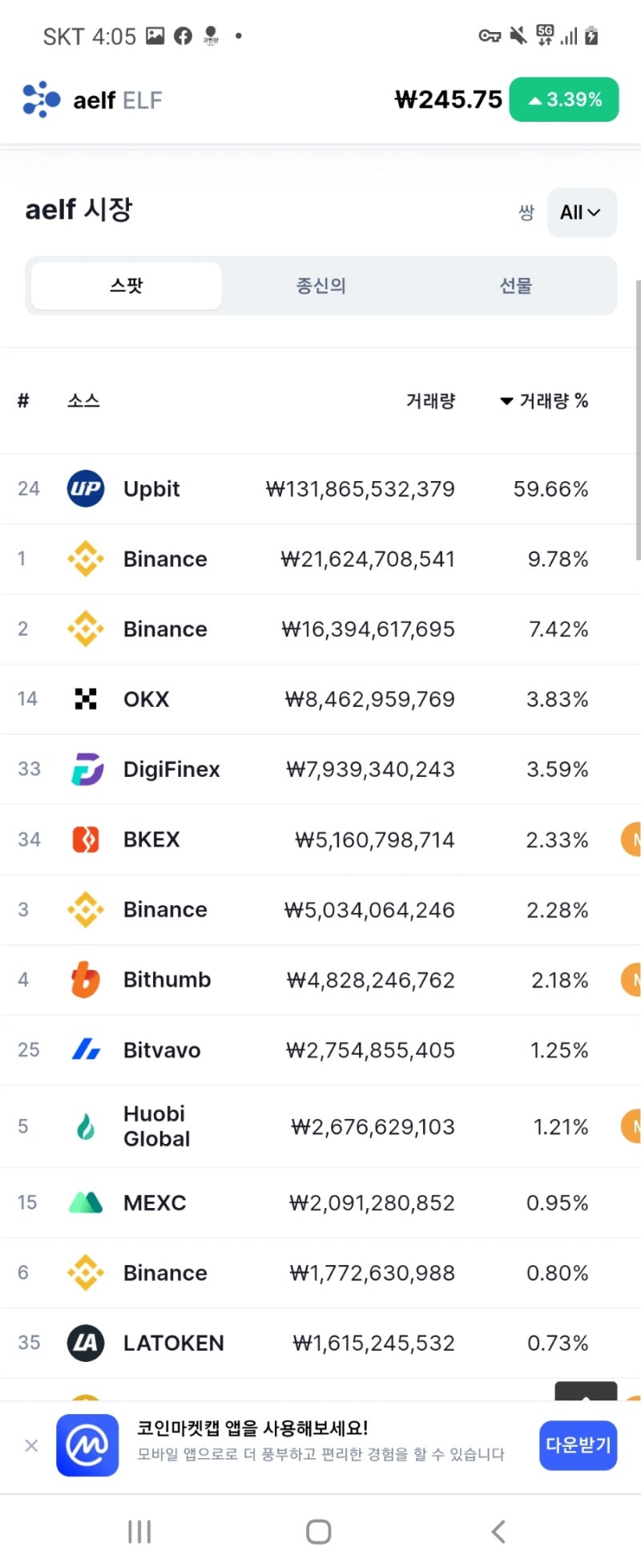Dismiss the CoinMarketCap app banner
641x1568 pixels.
pos(31,1445)
